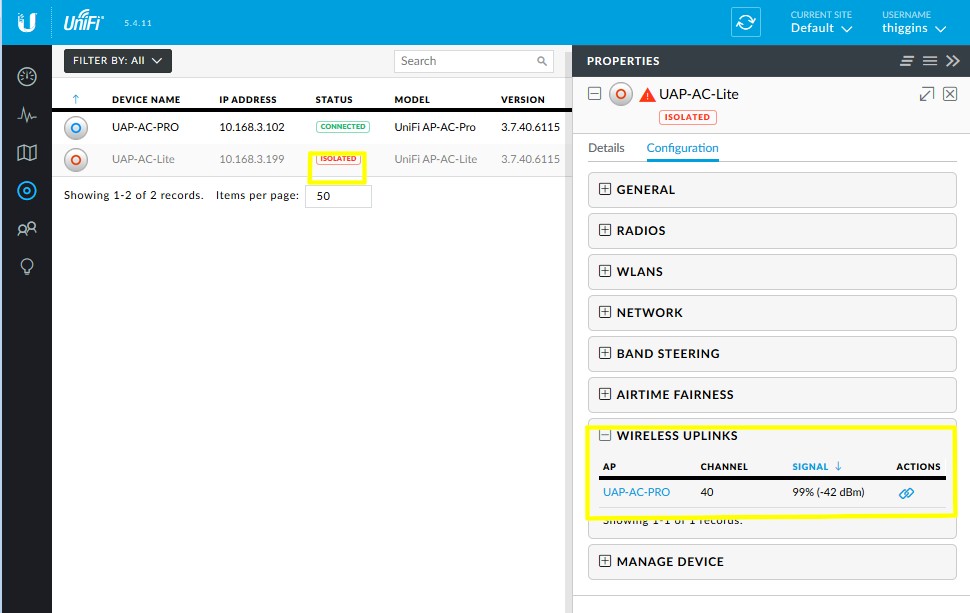Image resolution: width=970 pixels, height=613 pixels.
Task: Click the version number 5.4.11
Action: click(137, 23)
